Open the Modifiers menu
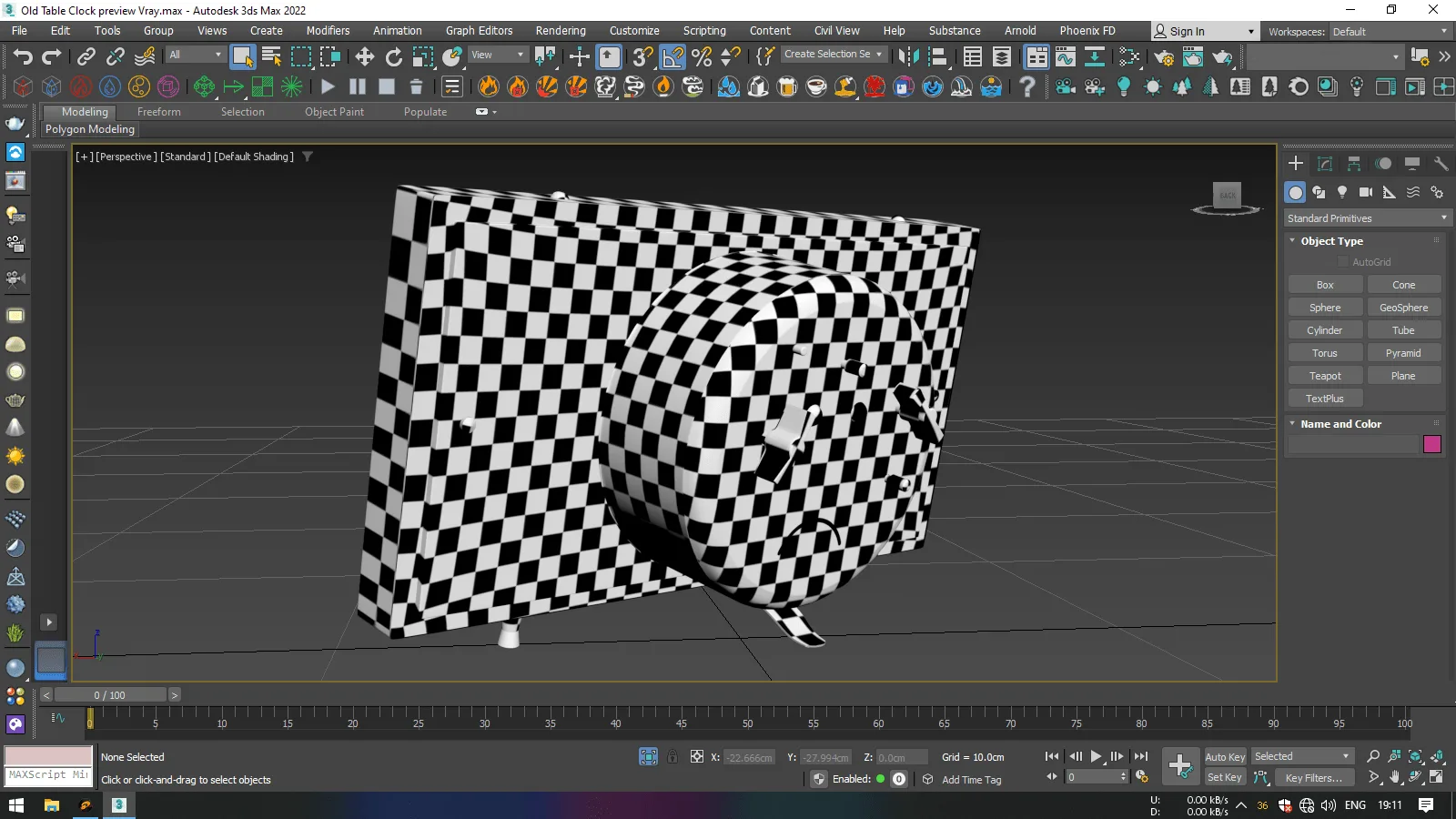This screenshot has height=819, width=1456. [x=328, y=31]
